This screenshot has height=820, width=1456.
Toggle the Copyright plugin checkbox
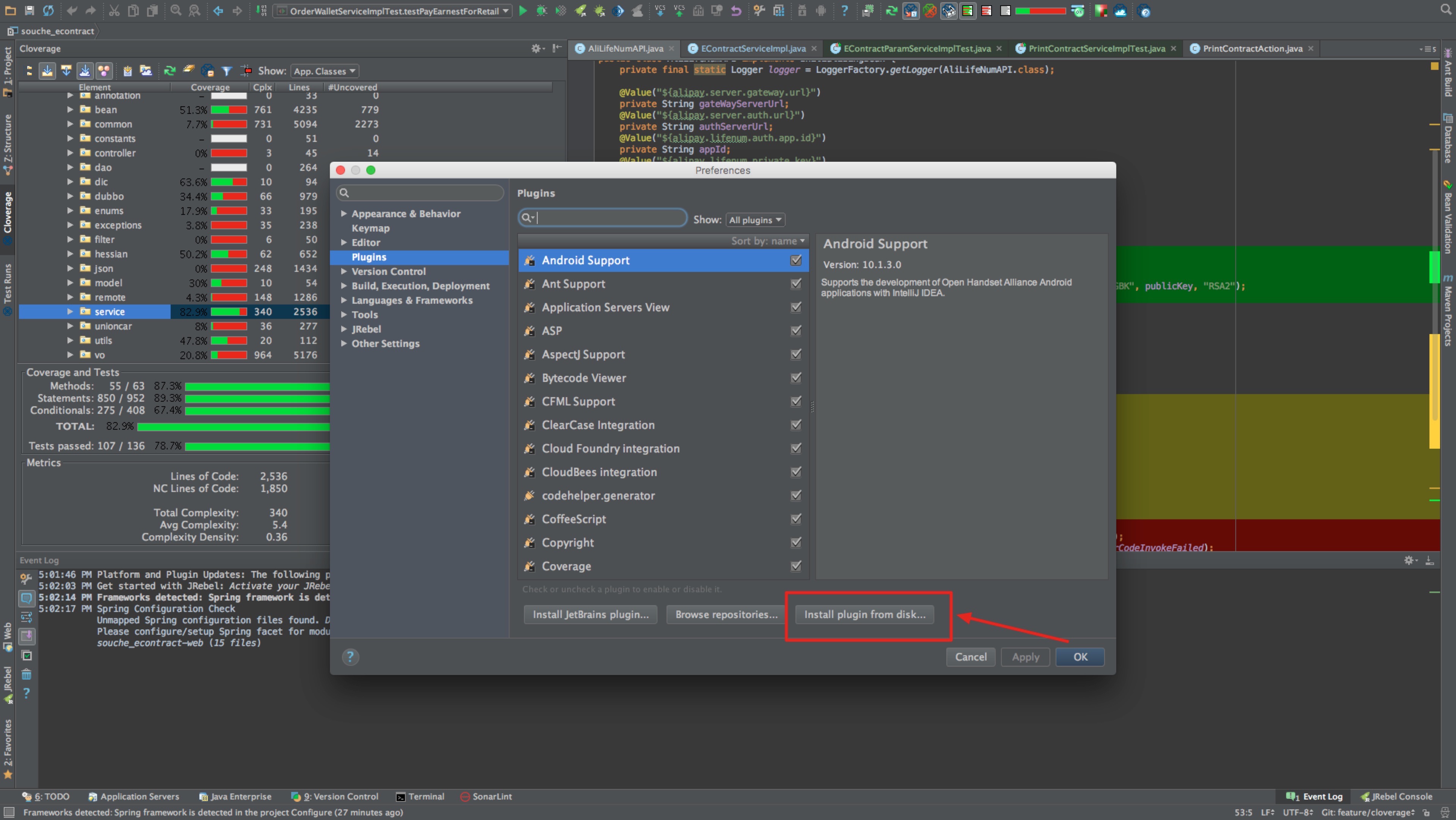(796, 542)
